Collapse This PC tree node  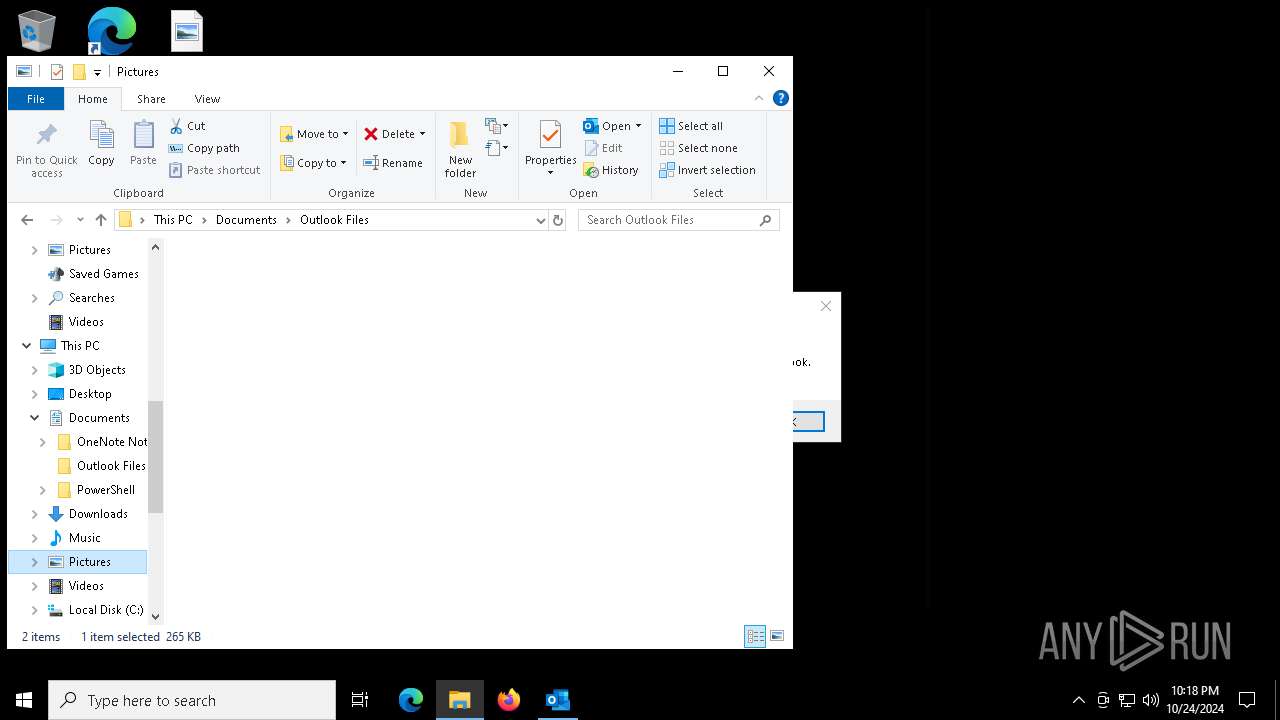pyautogui.click(x=27, y=346)
